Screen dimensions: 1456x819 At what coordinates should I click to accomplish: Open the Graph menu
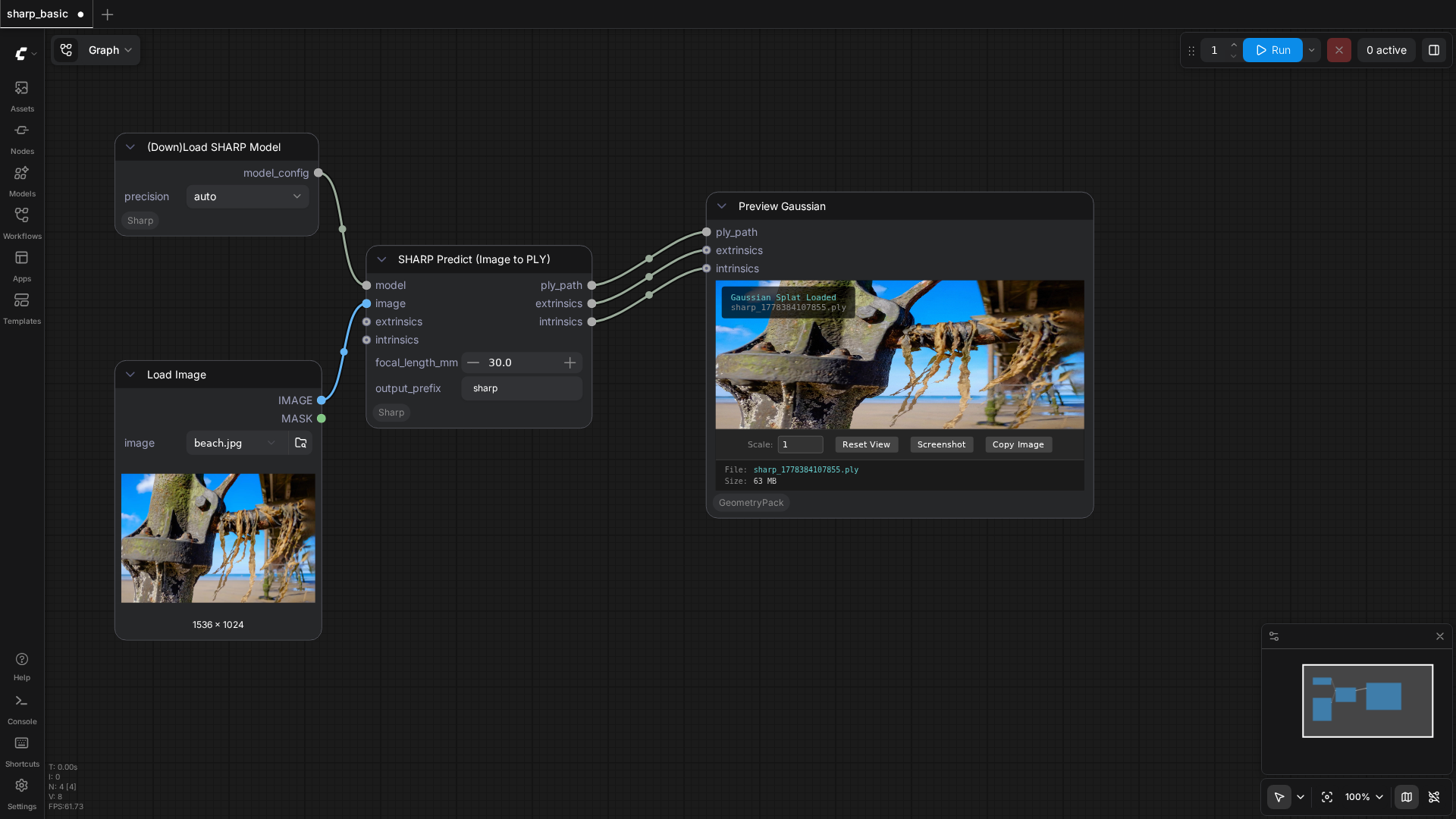click(110, 50)
